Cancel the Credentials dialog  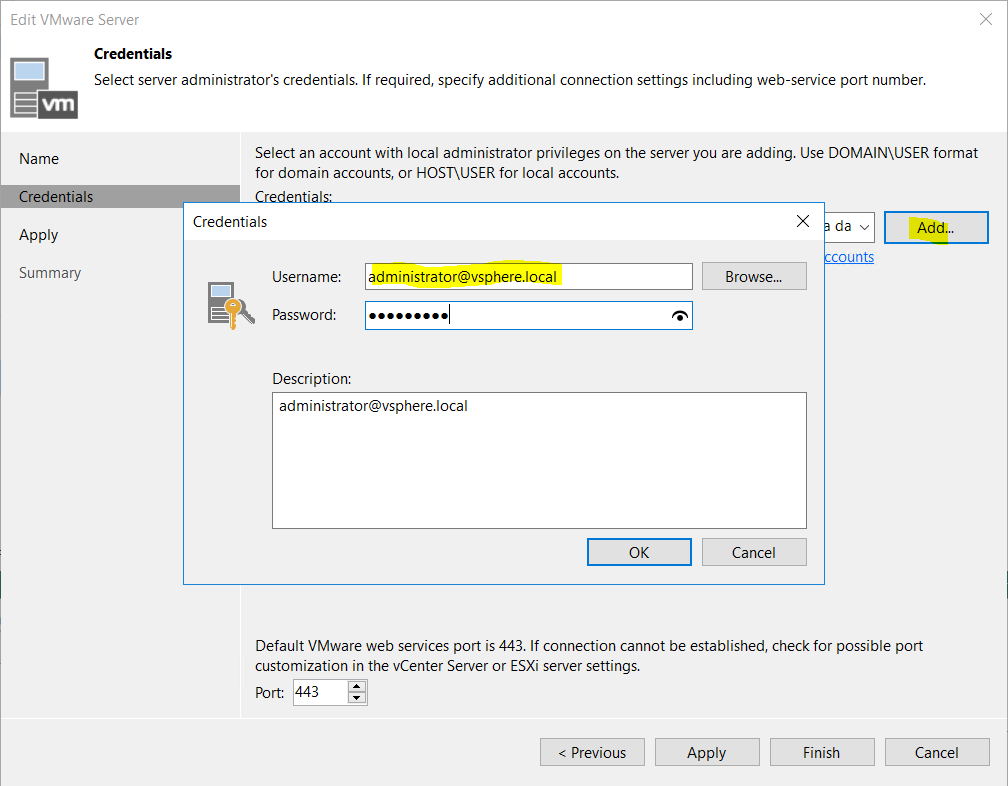(754, 552)
